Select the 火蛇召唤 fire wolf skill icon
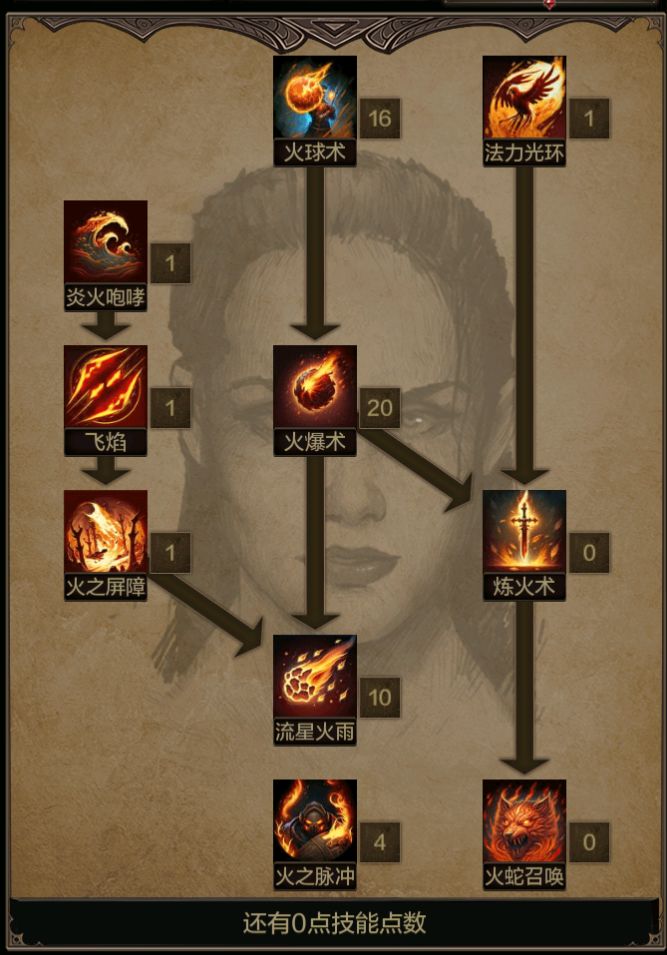The height and width of the screenshot is (955, 667). tap(524, 822)
